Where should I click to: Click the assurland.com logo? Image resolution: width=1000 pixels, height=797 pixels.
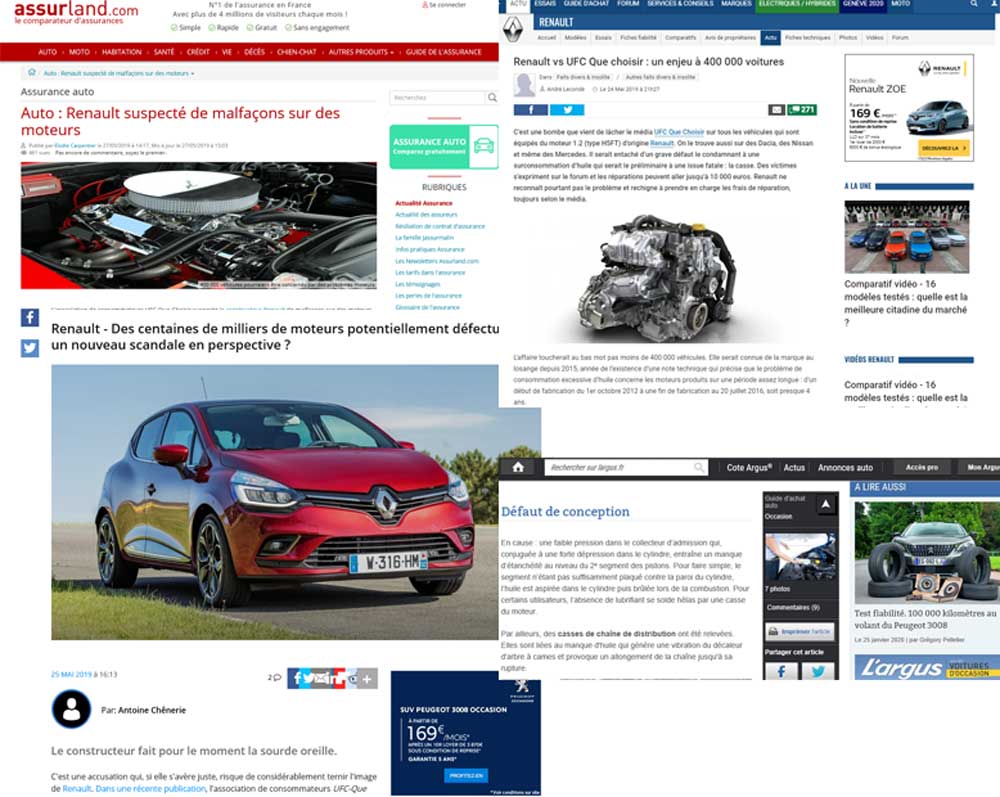click(76, 12)
